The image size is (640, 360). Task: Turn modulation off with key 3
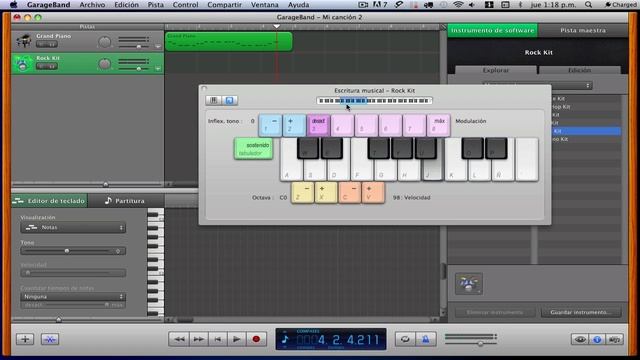coord(318,125)
